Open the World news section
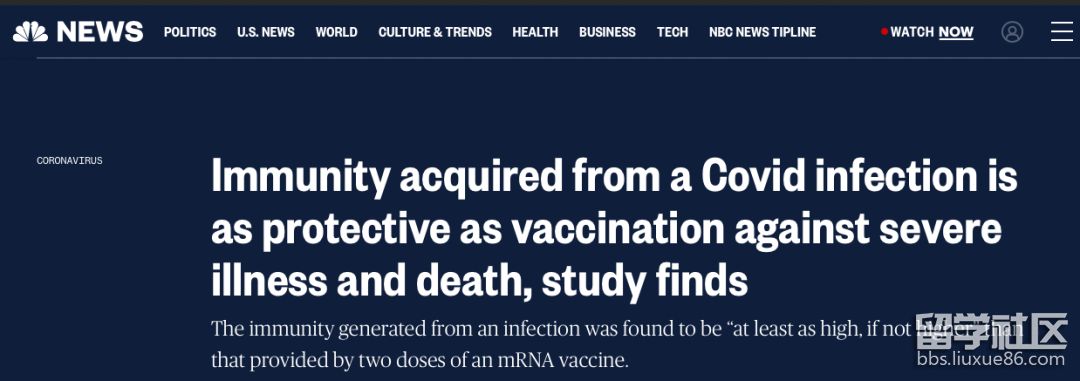The image size is (1080, 381). 336,32
